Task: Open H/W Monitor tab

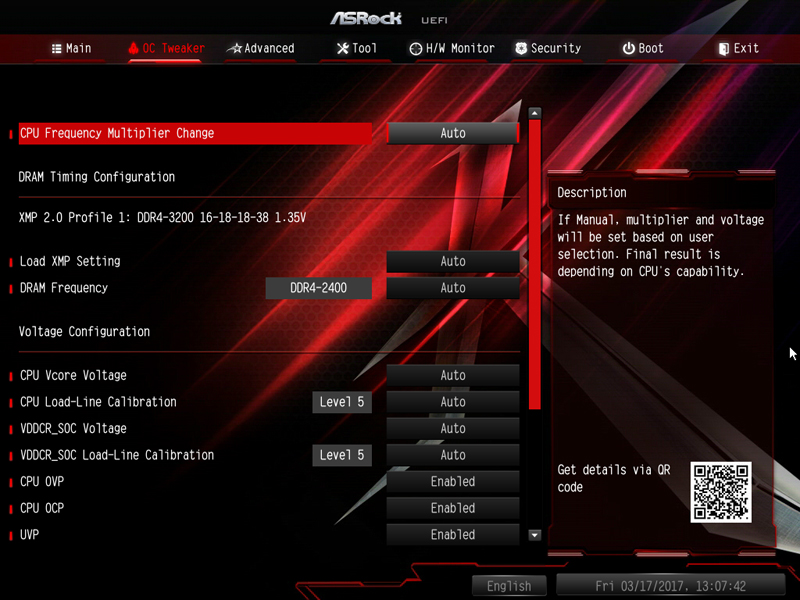Action: pyautogui.click(x=452, y=48)
